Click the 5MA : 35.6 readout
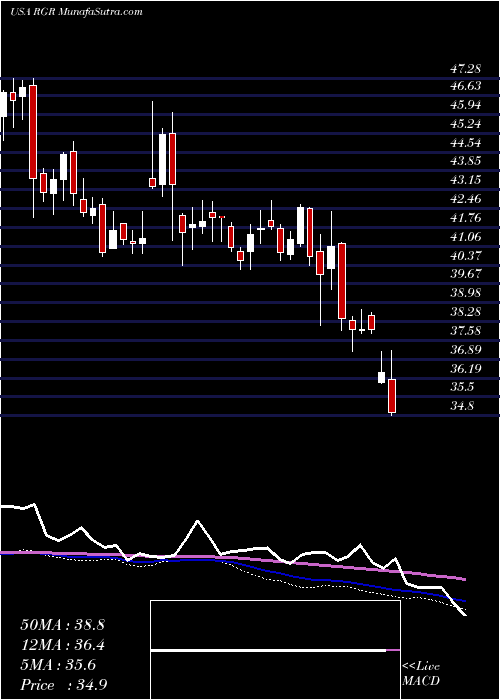Screen dimensions: 500x700 58,665
